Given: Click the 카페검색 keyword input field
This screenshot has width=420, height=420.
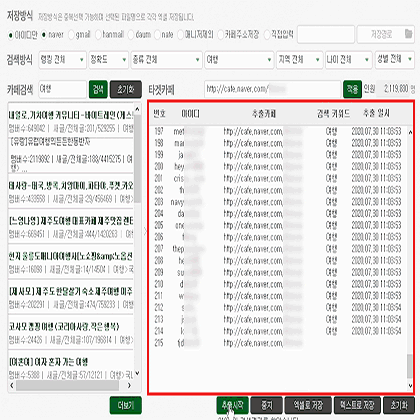Looking at the screenshot, I should click(x=62, y=89).
